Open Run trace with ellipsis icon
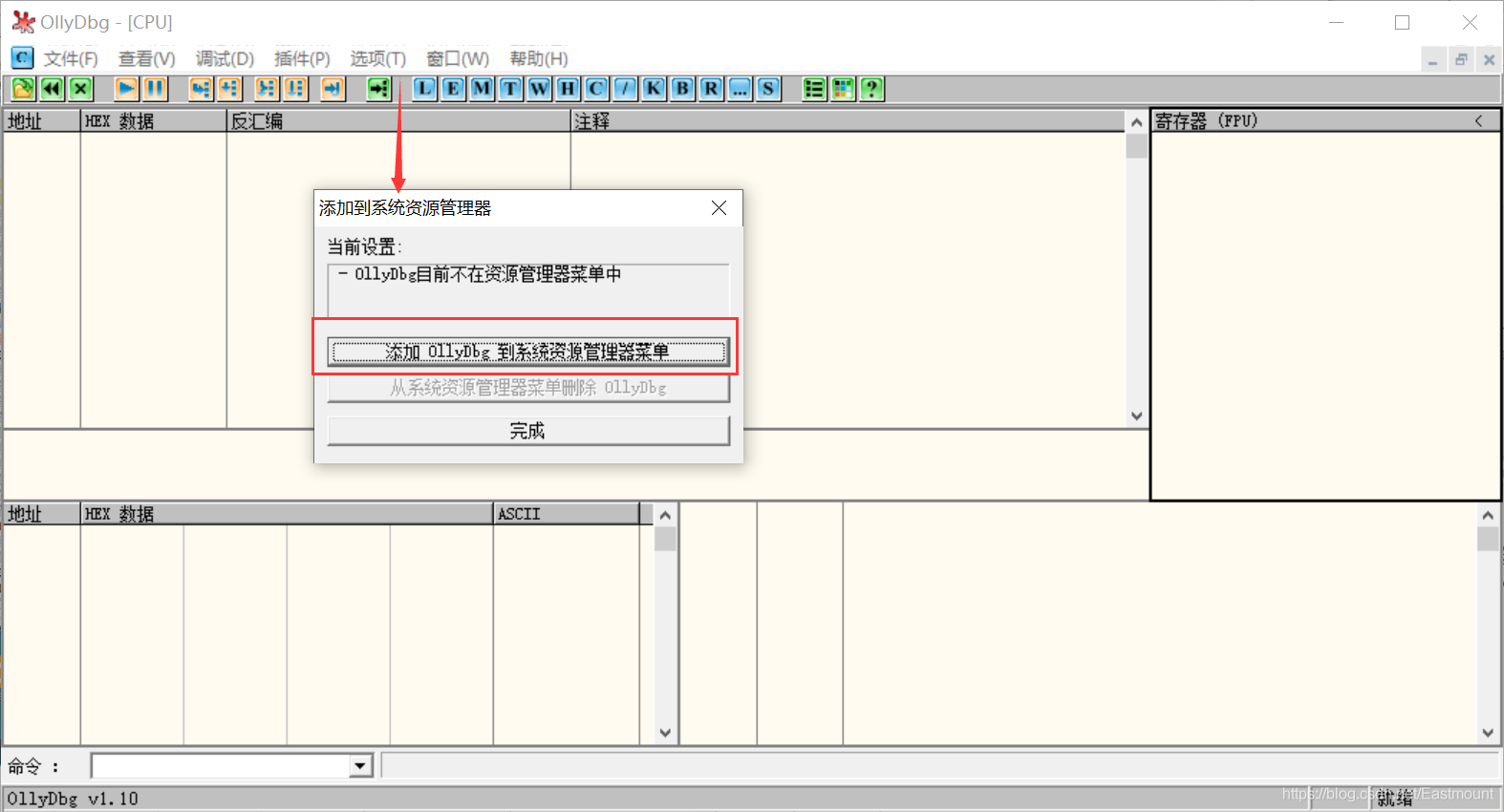1504x812 pixels. pos(740,89)
